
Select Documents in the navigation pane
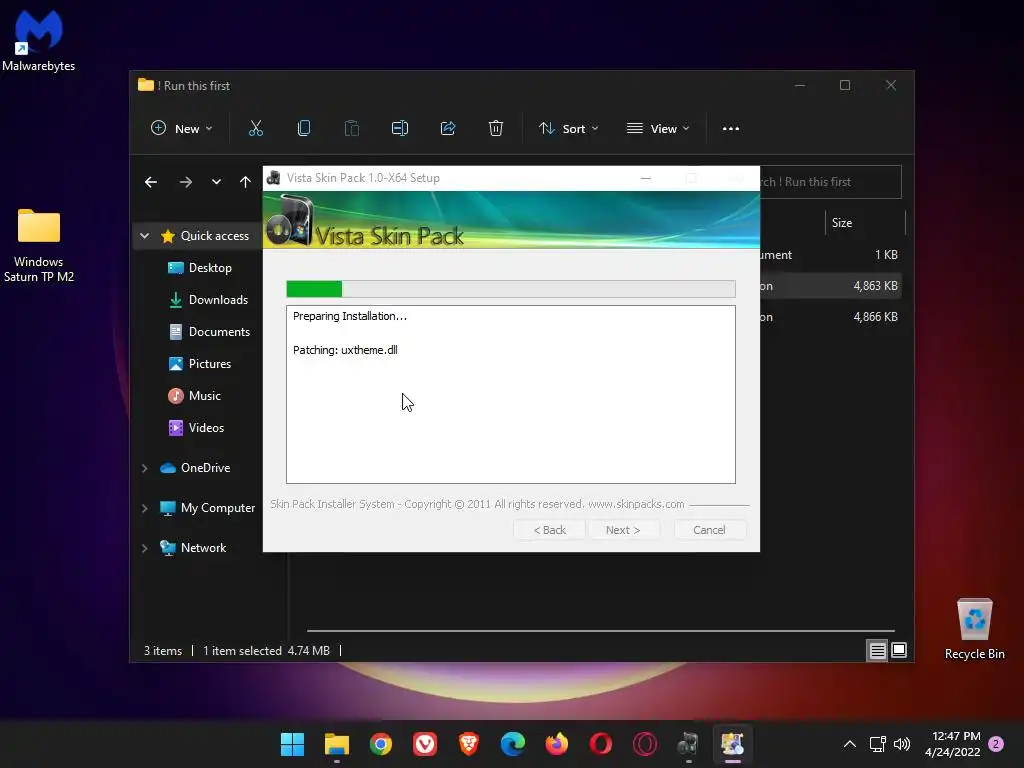click(x=209, y=332)
